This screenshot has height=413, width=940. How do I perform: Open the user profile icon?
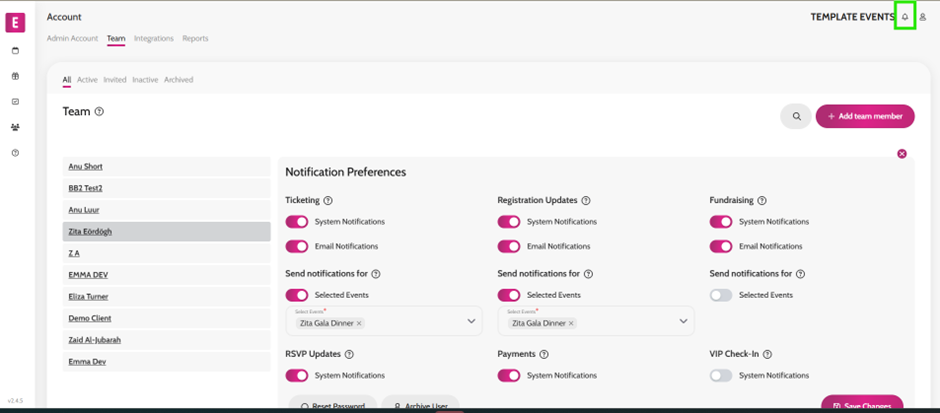point(923,17)
